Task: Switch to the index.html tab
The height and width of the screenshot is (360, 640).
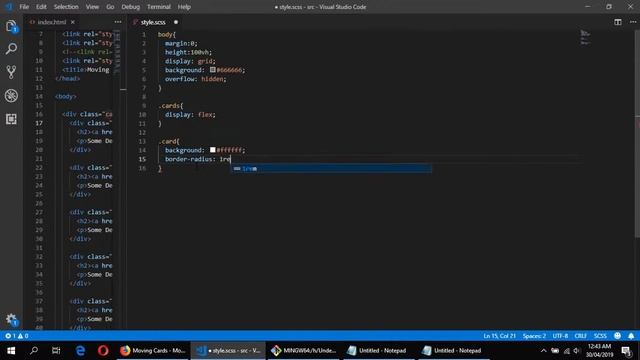Action: tap(51, 22)
